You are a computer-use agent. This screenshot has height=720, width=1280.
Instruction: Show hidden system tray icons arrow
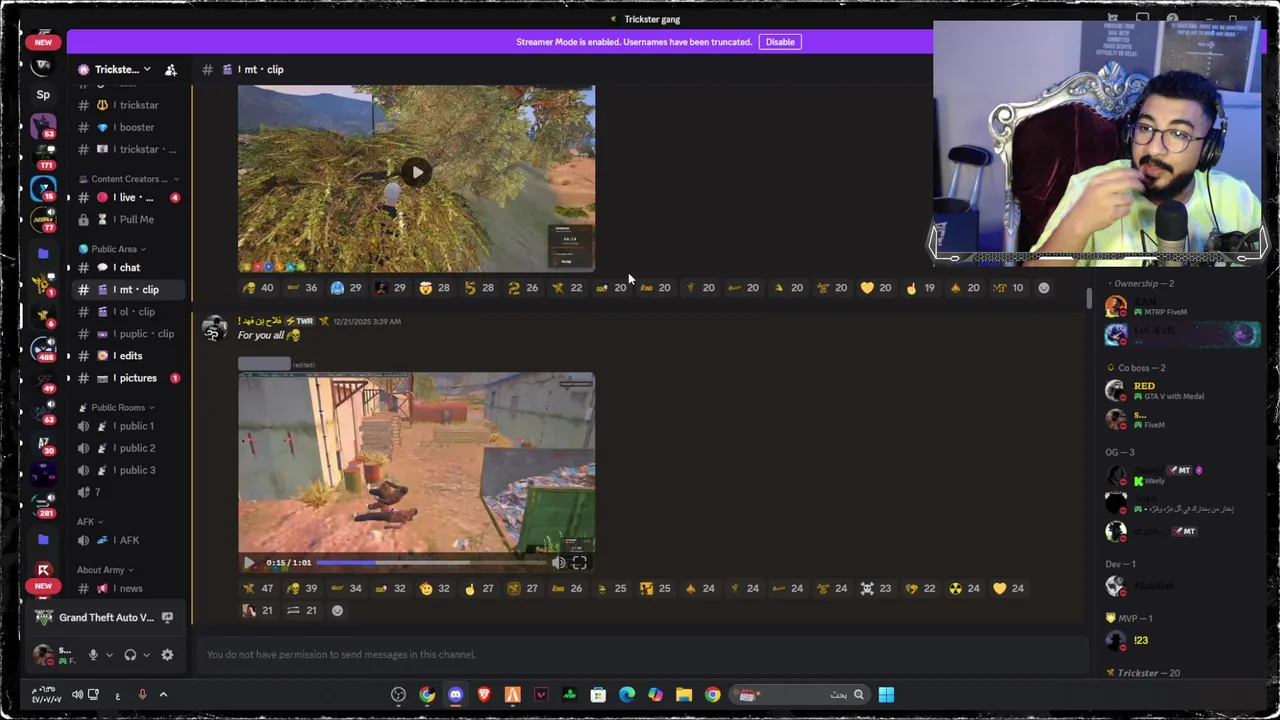click(x=163, y=695)
